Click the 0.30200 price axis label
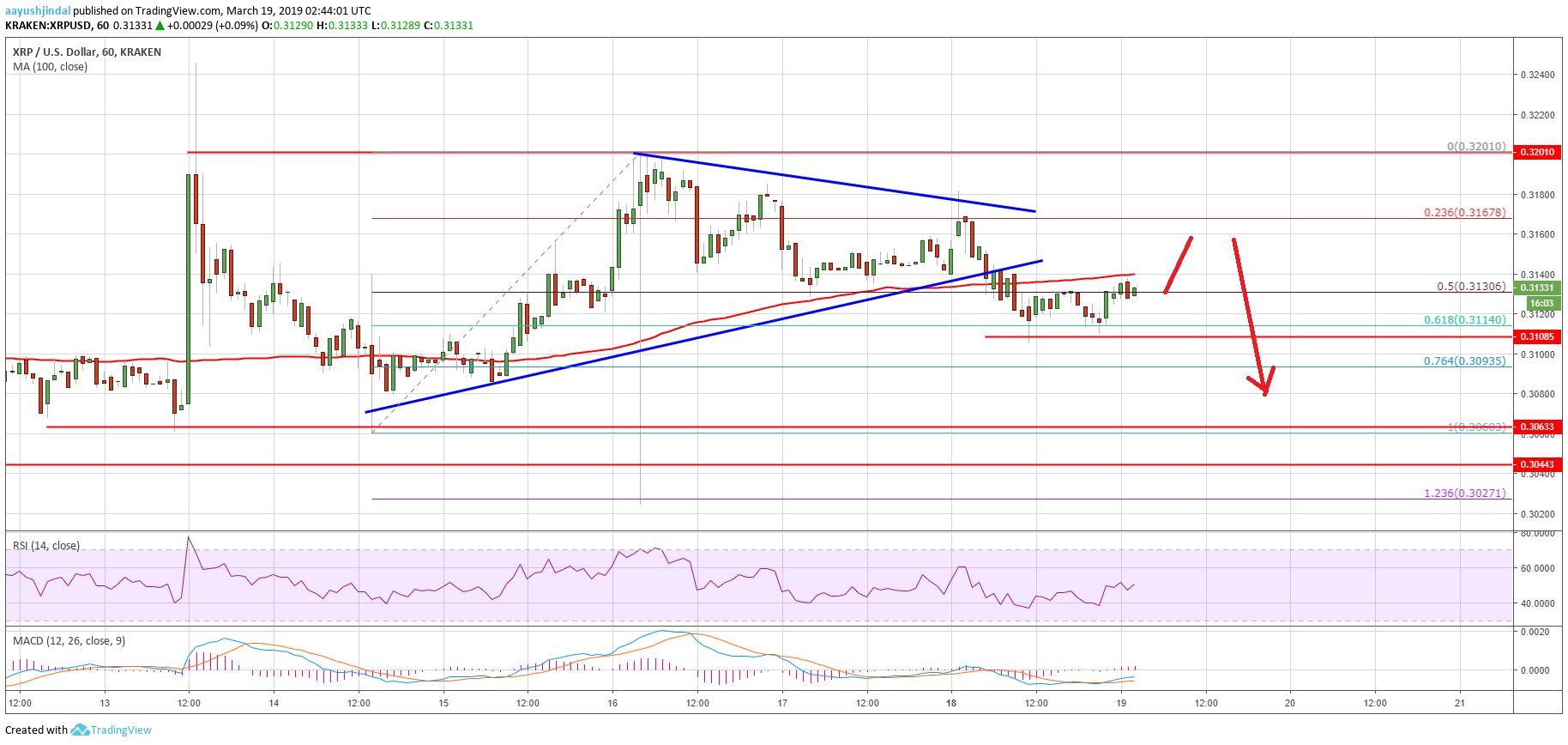The height and width of the screenshot is (745, 1568). [1537, 514]
